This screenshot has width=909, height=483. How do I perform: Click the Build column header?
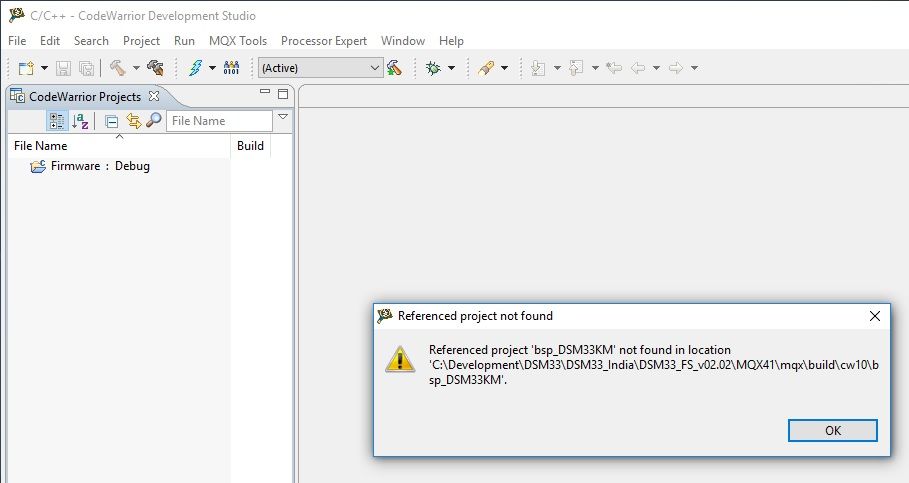250,146
